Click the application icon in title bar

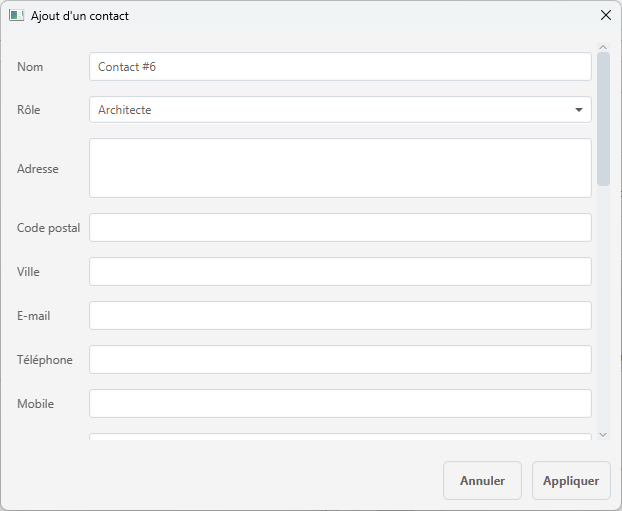pos(16,15)
